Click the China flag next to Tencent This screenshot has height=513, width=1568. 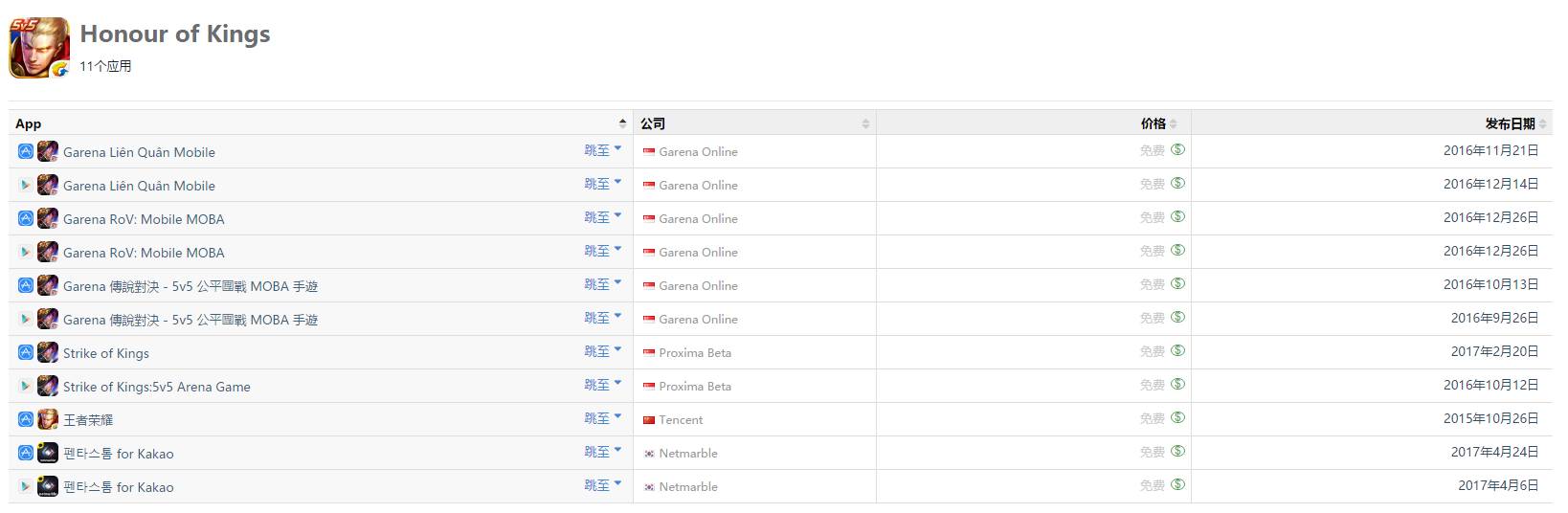(x=649, y=420)
